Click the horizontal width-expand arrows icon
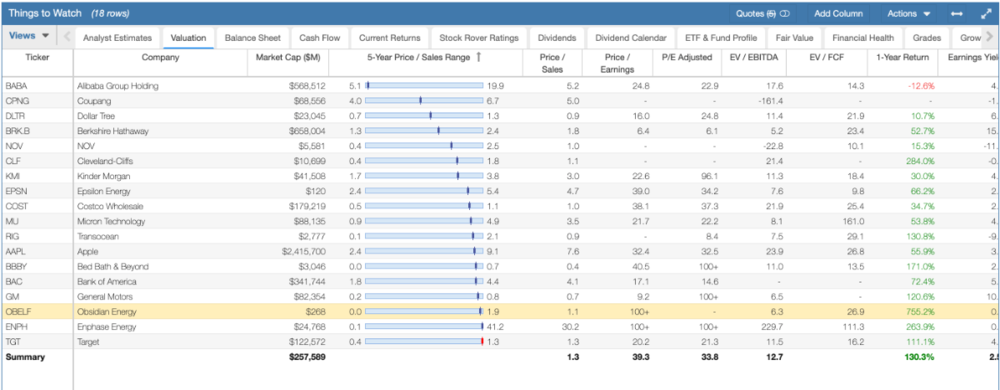This screenshot has height=390, width=1000. pos(956,13)
